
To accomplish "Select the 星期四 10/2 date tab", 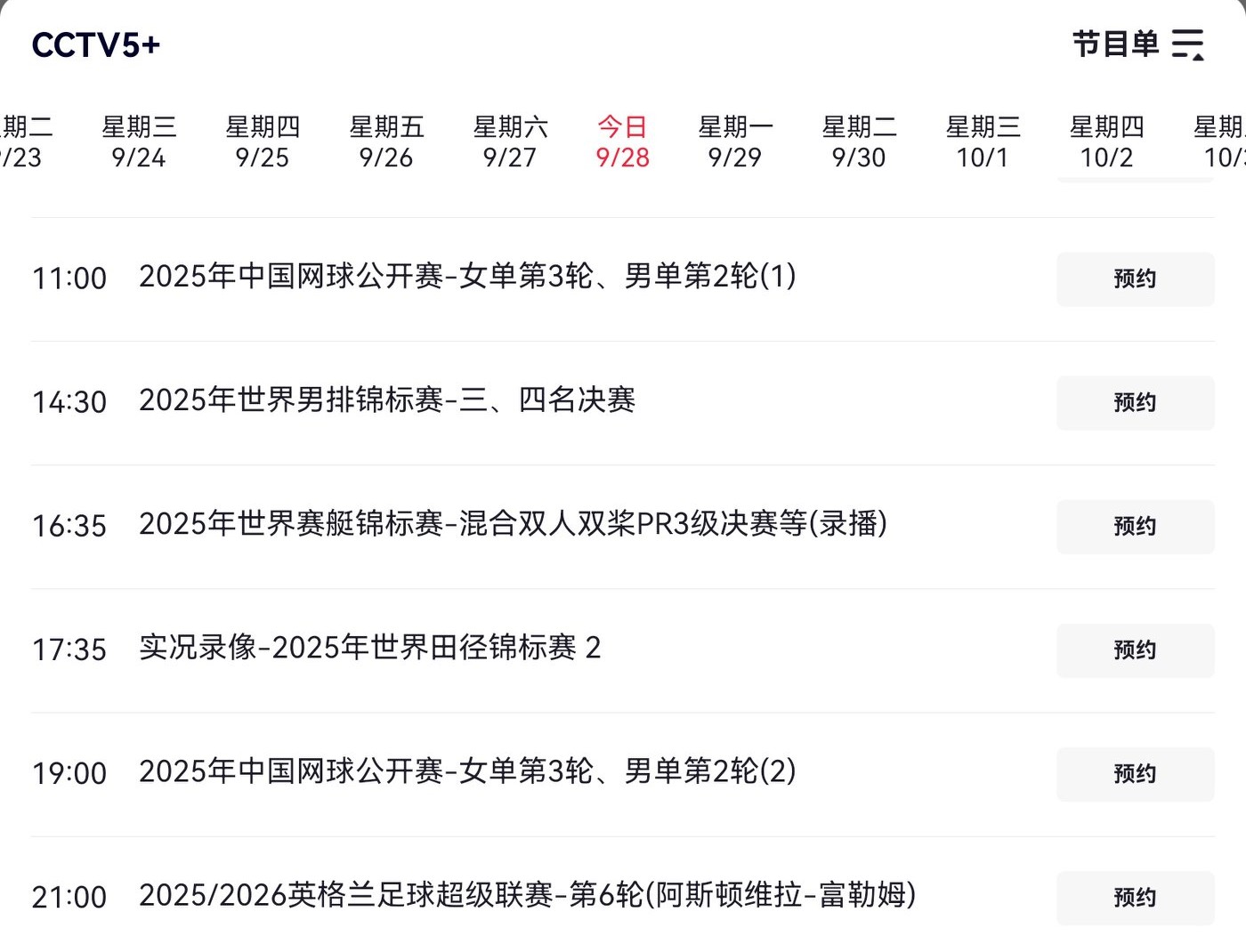I will pos(1106,142).
